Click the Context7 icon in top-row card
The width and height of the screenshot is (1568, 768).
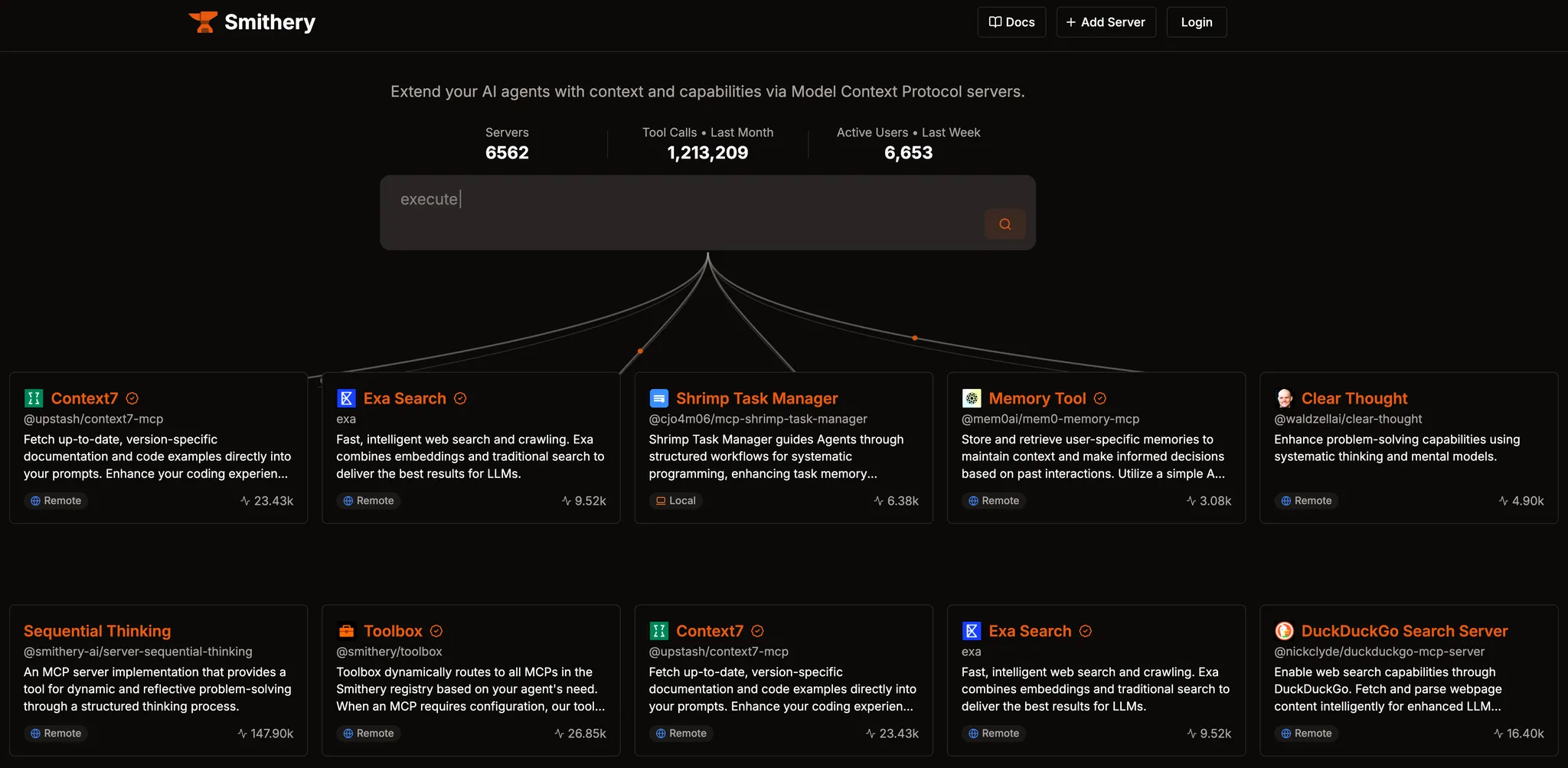[34, 398]
